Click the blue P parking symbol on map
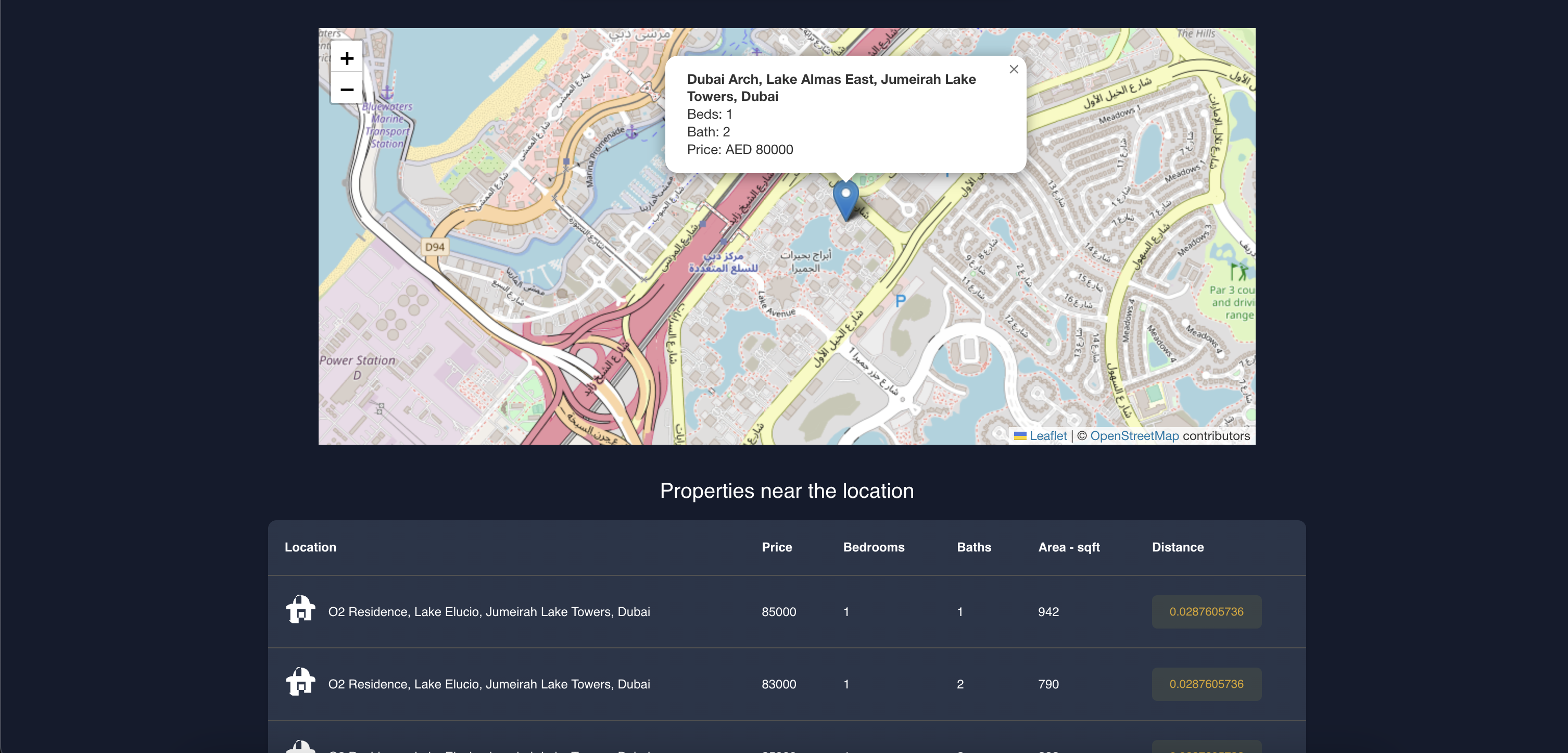This screenshot has width=1568, height=753. pos(900,300)
